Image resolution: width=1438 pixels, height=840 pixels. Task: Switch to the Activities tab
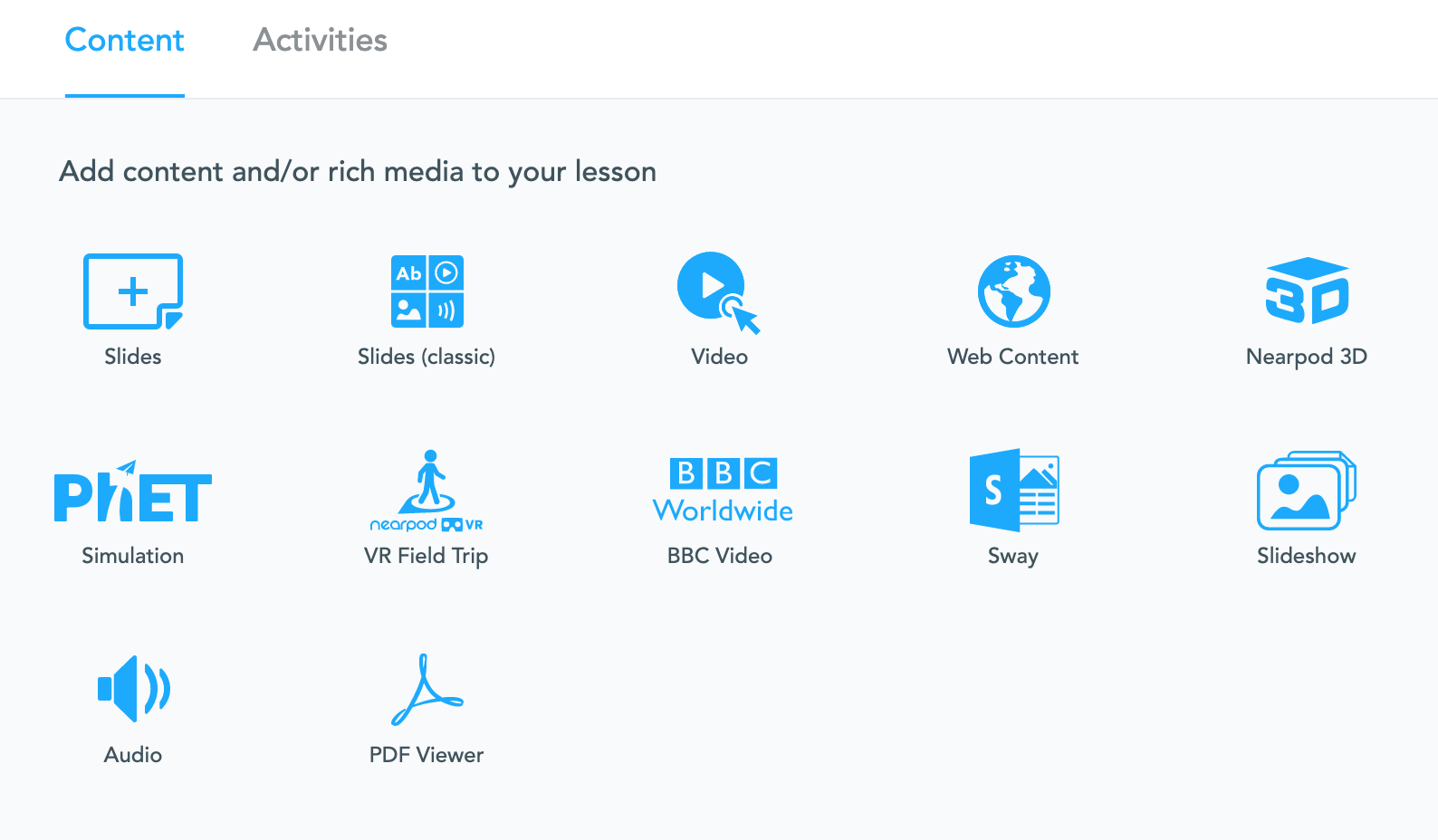(x=321, y=40)
